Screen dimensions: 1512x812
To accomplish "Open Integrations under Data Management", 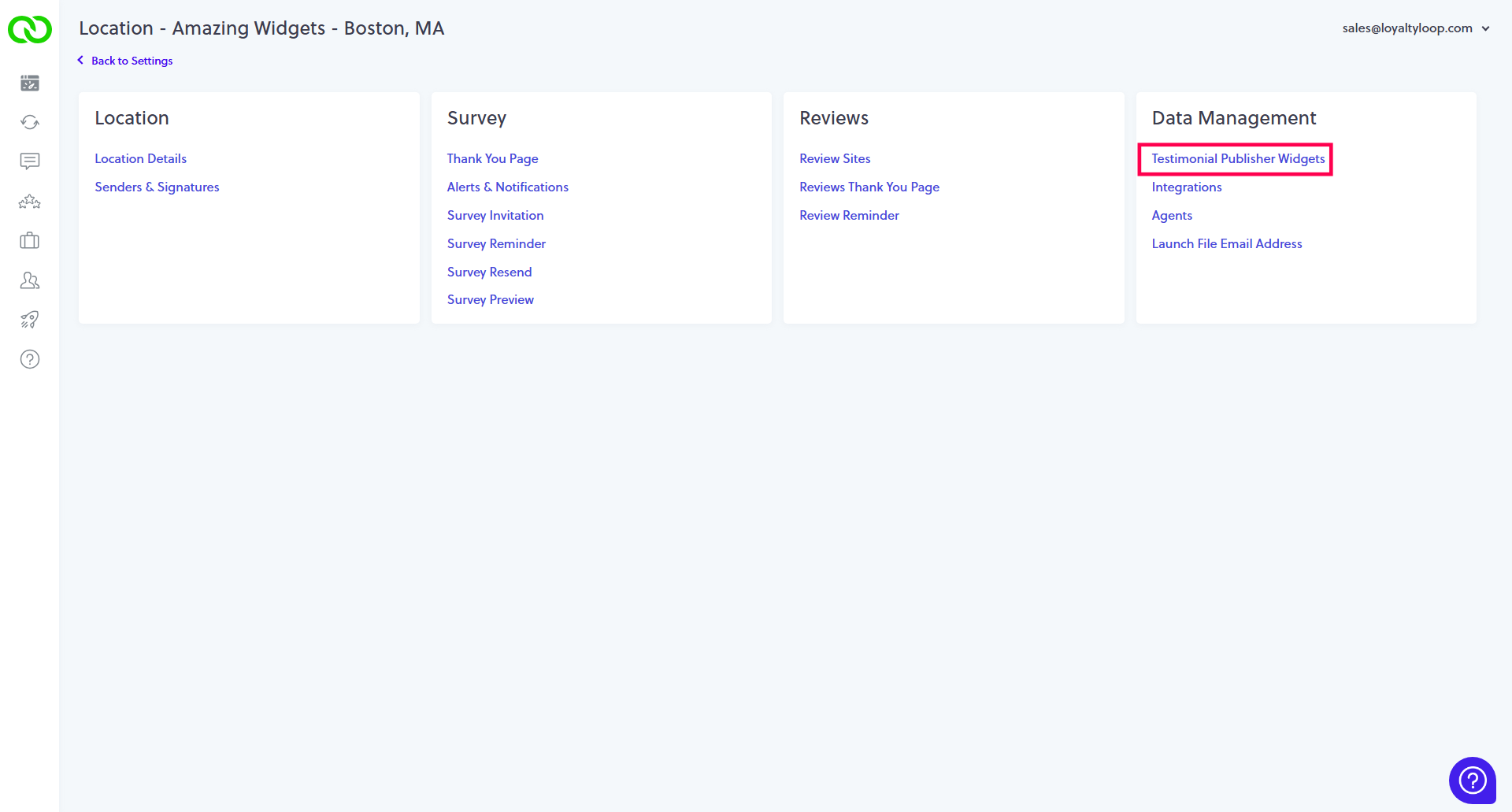I will [1187, 187].
